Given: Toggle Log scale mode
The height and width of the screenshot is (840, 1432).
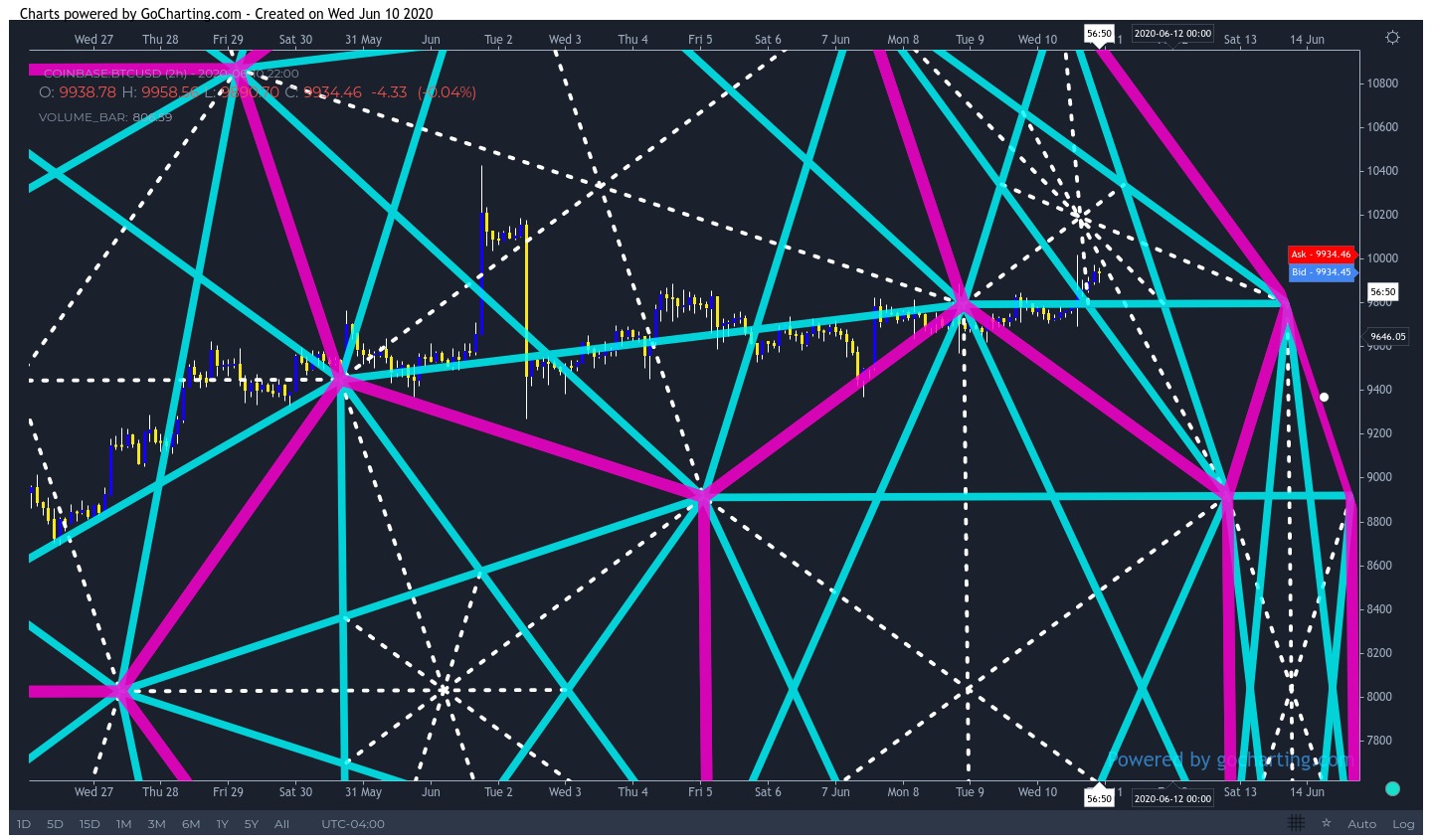Looking at the screenshot, I should click(x=1403, y=824).
